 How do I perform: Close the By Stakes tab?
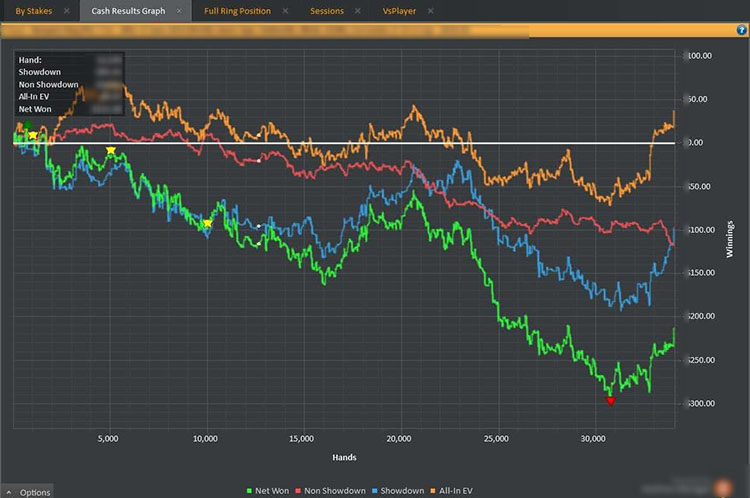pos(66,11)
